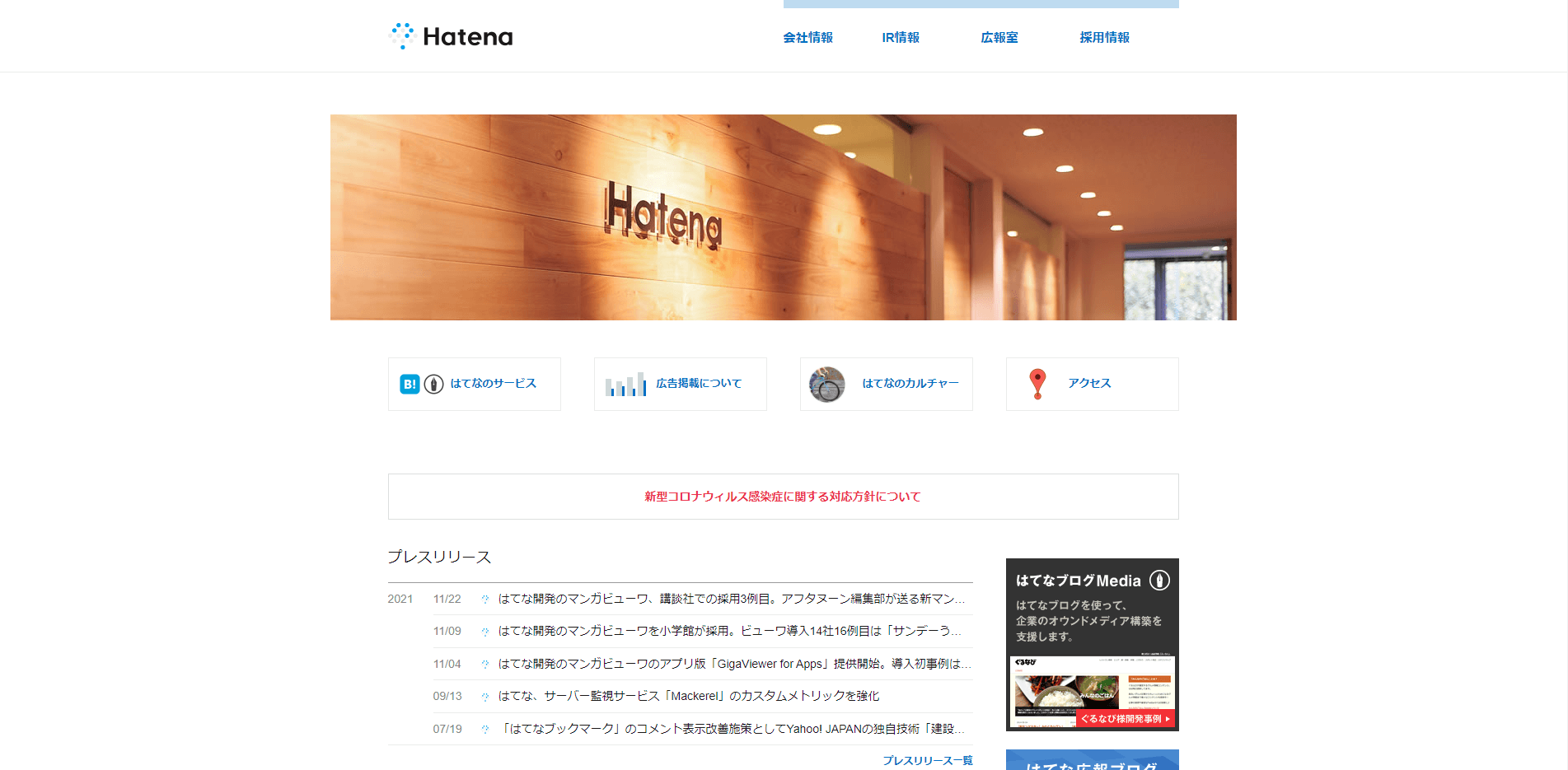1568x770 pixels.
Task: Click bullet icon beside the 11/09 release
Action: [485, 632]
